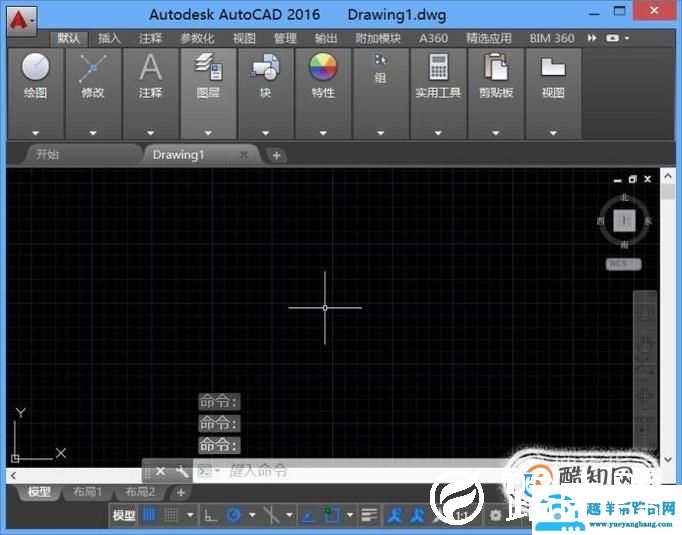Open the 参数化 ribbon tab
Viewport: 682px width, 535px height.
(197, 39)
